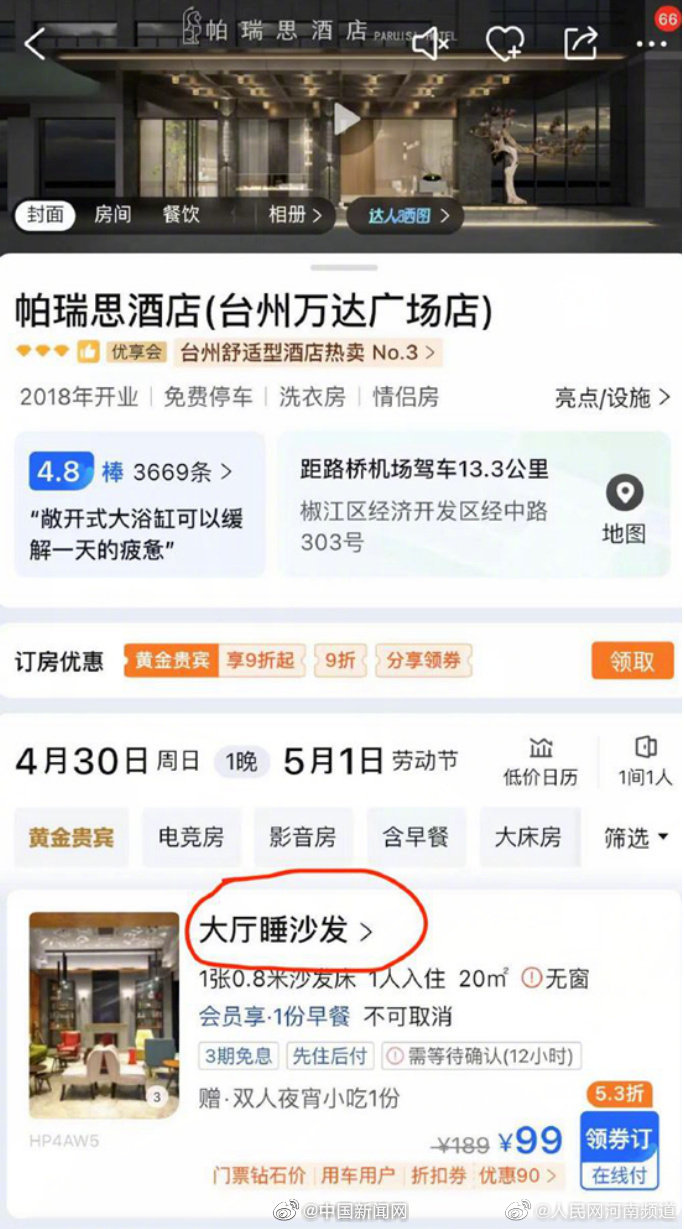The width and height of the screenshot is (684, 1229).
Task: Open the sofa room thumbnail photo
Action: pyautogui.click(x=104, y=1014)
